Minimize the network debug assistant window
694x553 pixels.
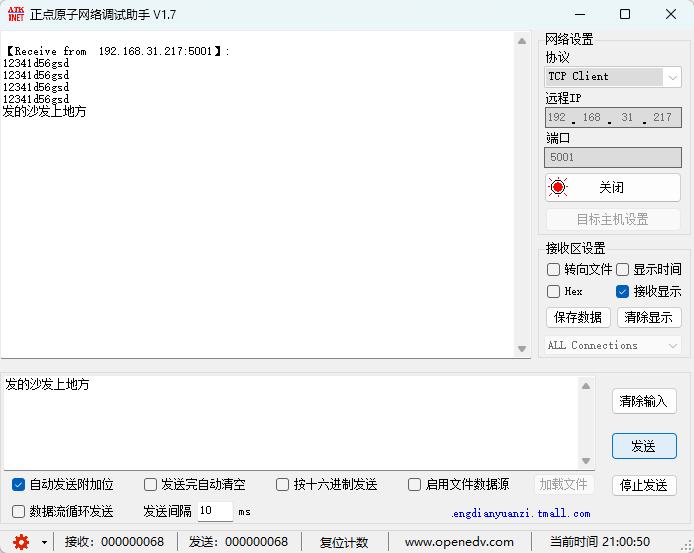click(x=580, y=14)
